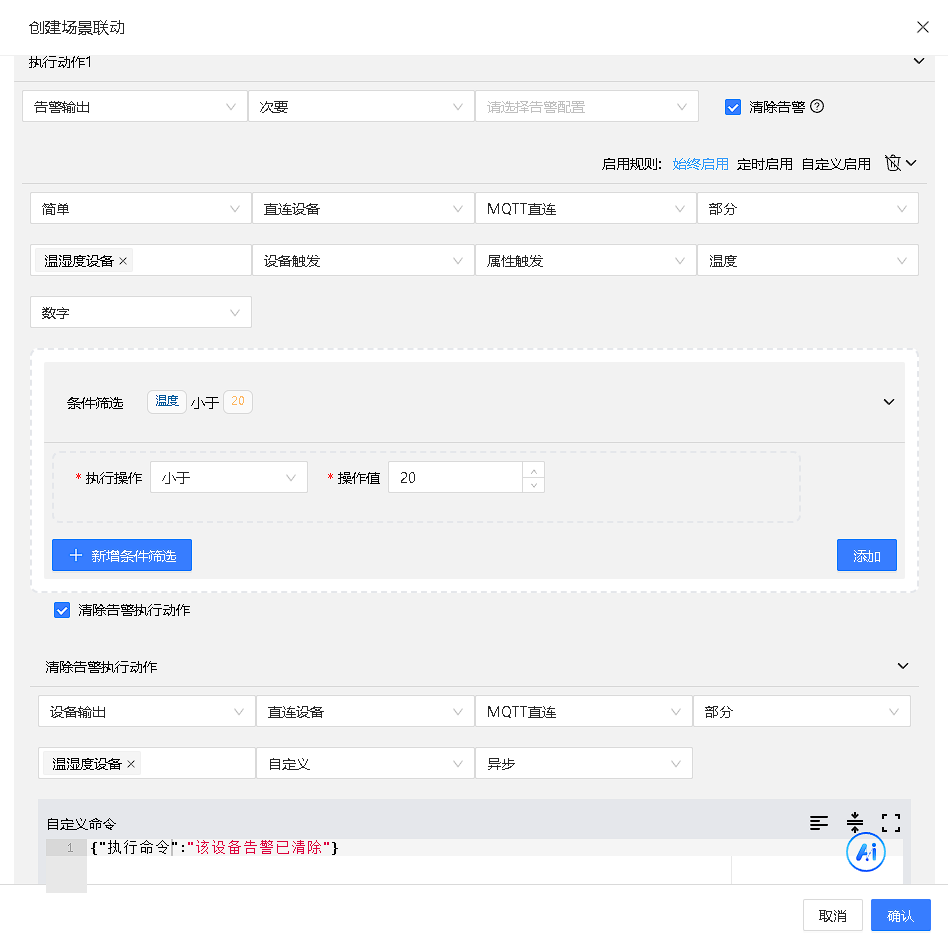948x939 pixels.
Task: Increase the 操作值 with the up stepper
Action: pyautogui.click(x=534, y=471)
